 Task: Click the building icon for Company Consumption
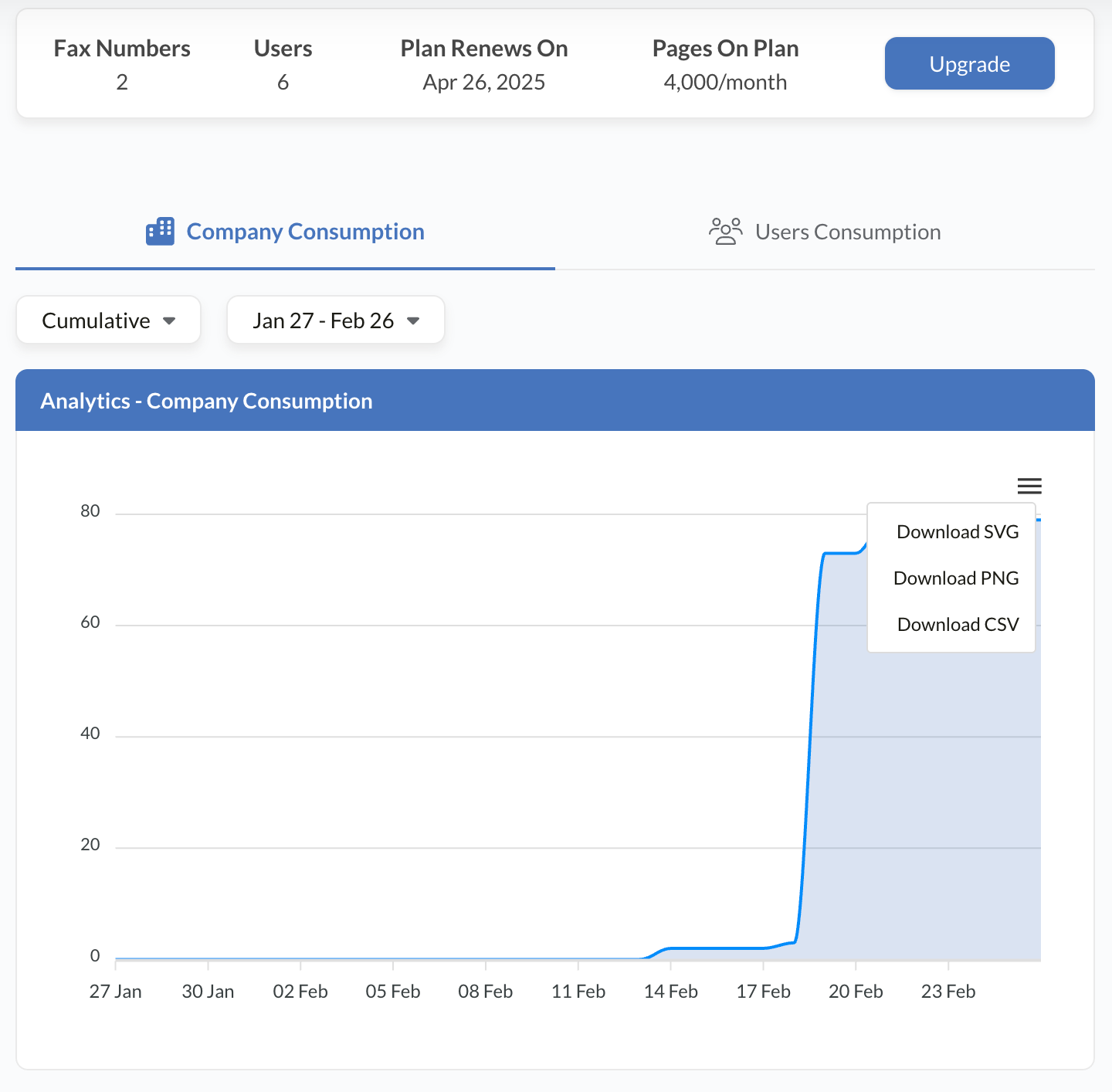click(x=160, y=232)
